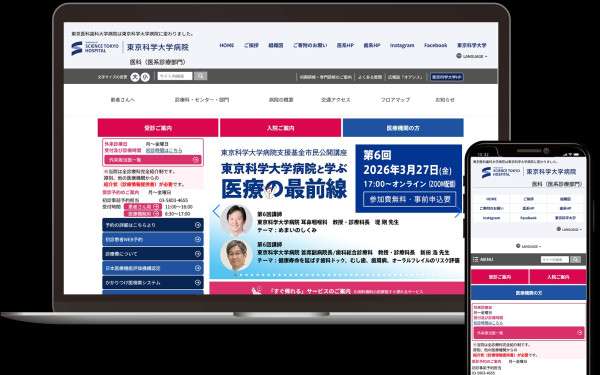Click the 初診時間はこちら link on laptop
This screenshot has height=375, width=600.
point(164,150)
